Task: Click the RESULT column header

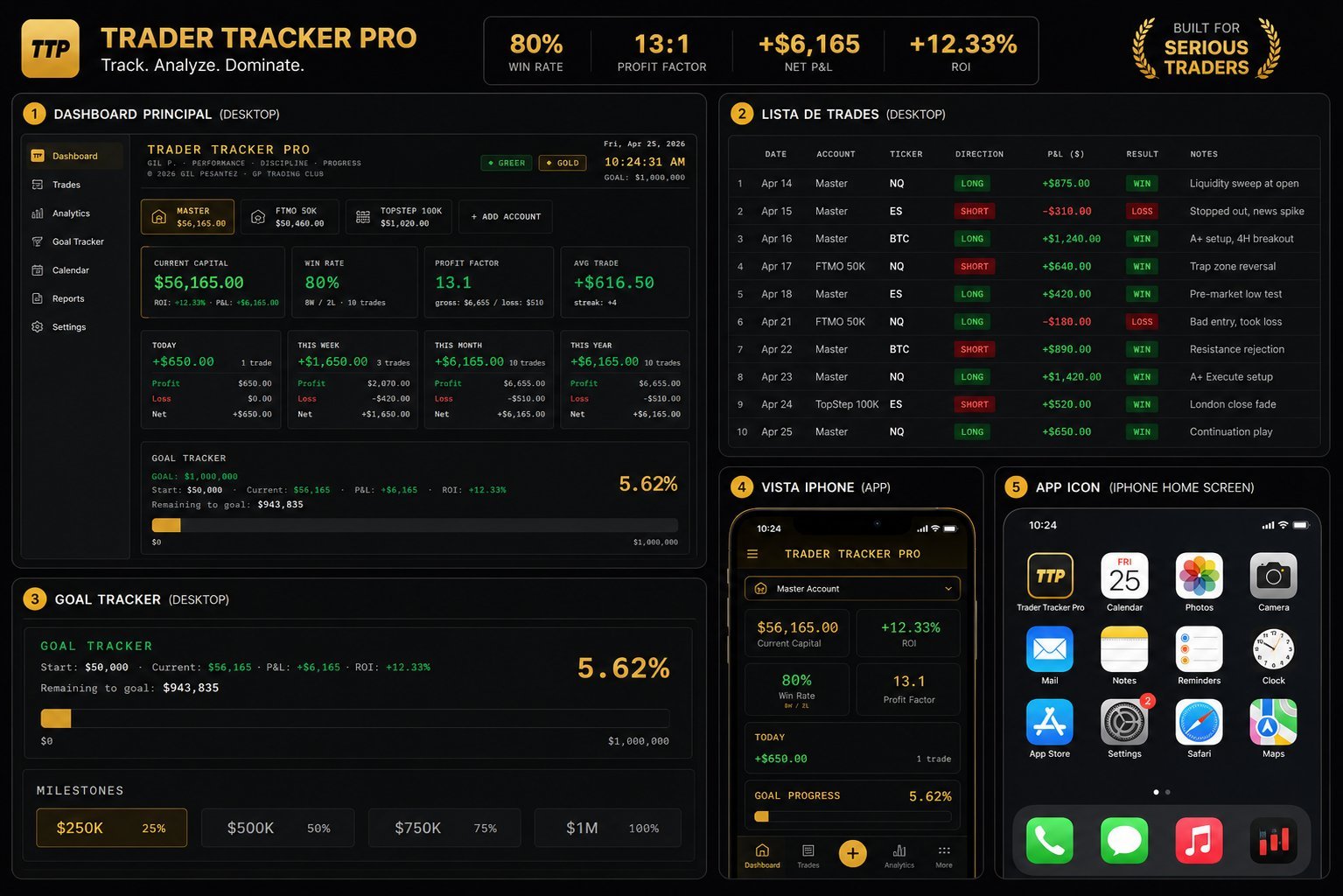Action: coord(1142,154)
